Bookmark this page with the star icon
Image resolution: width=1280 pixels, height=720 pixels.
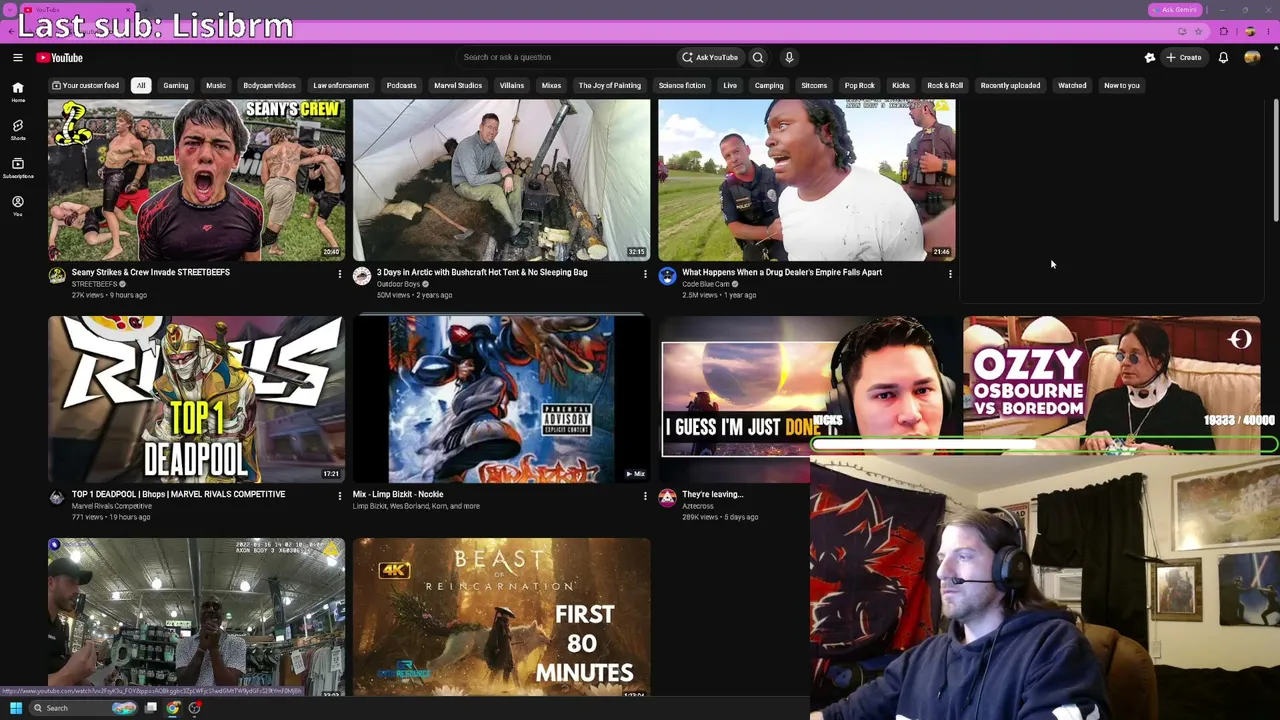click(1198, 31)
